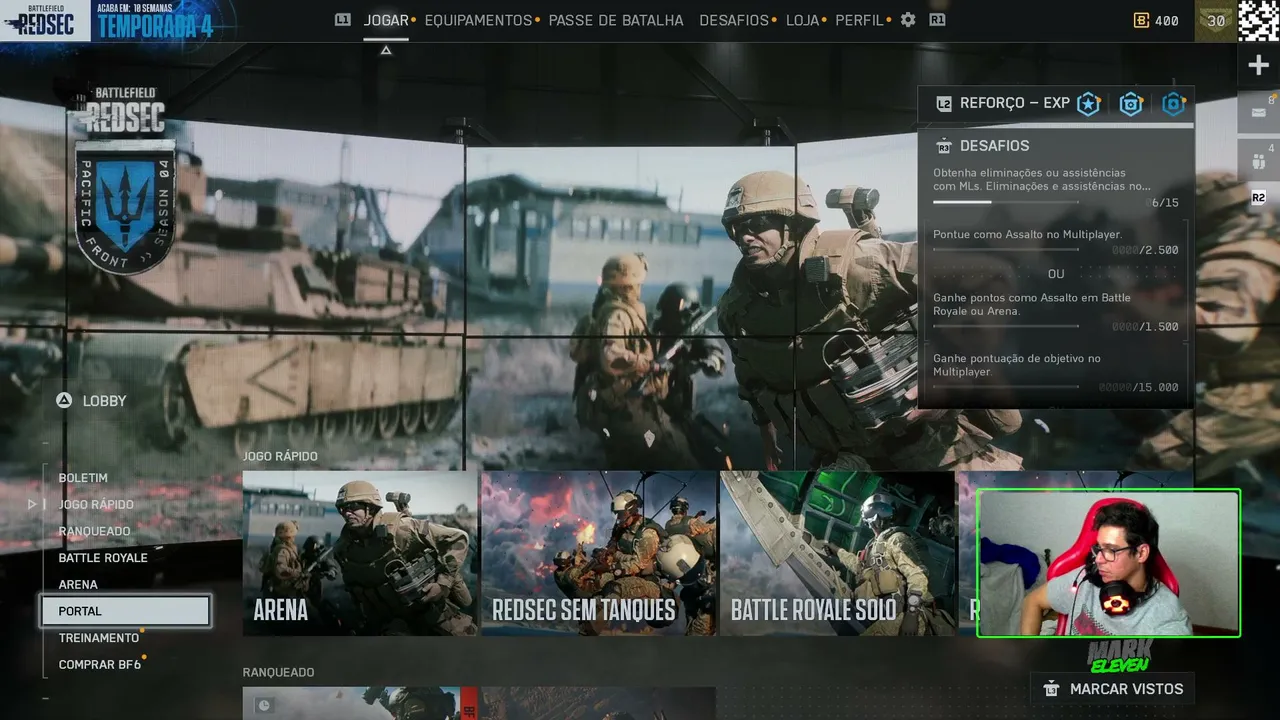The image size is (1280, 720).
Task: Click the "Obtenha eliminações ou assistências" challenge text
Action: [x=1042, y=180]
